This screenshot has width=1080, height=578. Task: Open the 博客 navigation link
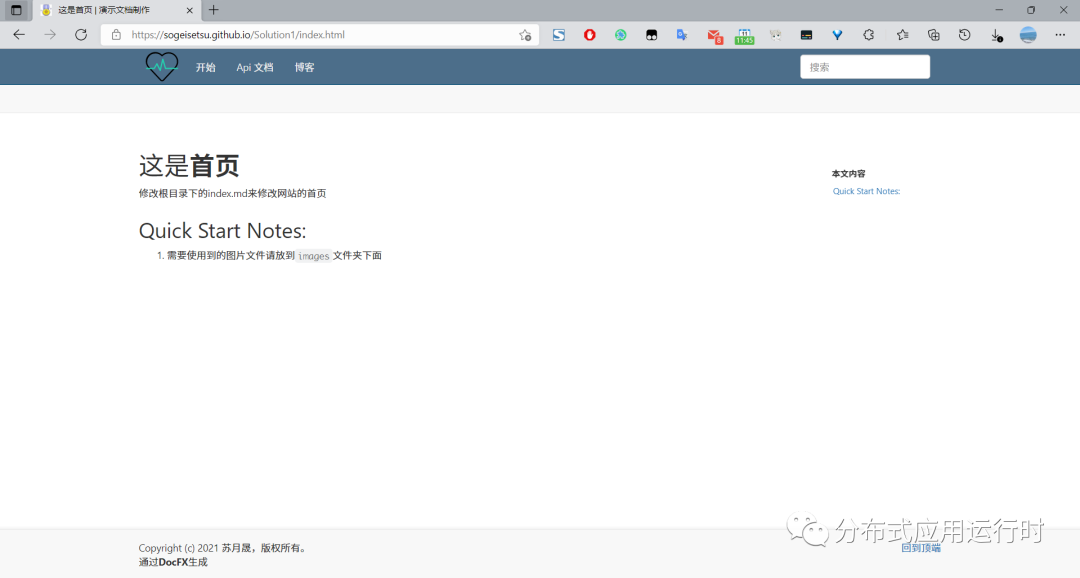point(304,66)
